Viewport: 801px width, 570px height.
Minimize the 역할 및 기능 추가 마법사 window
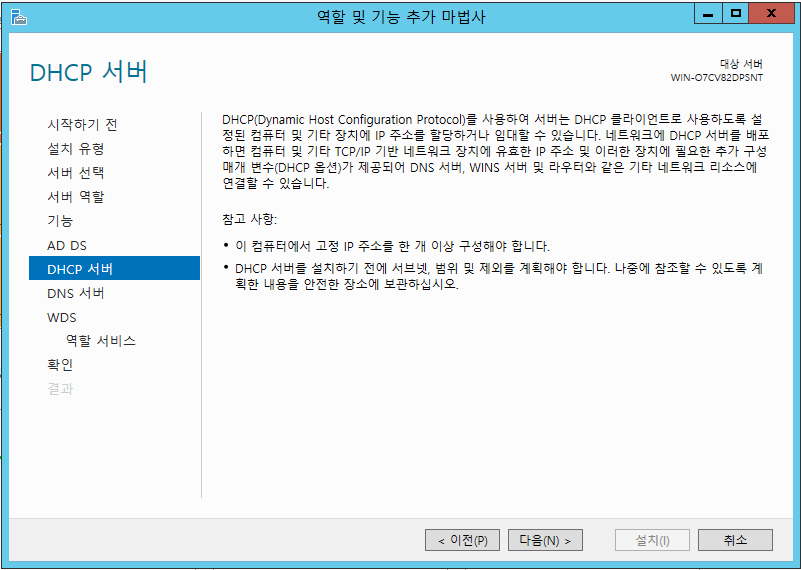pos(709,14)
